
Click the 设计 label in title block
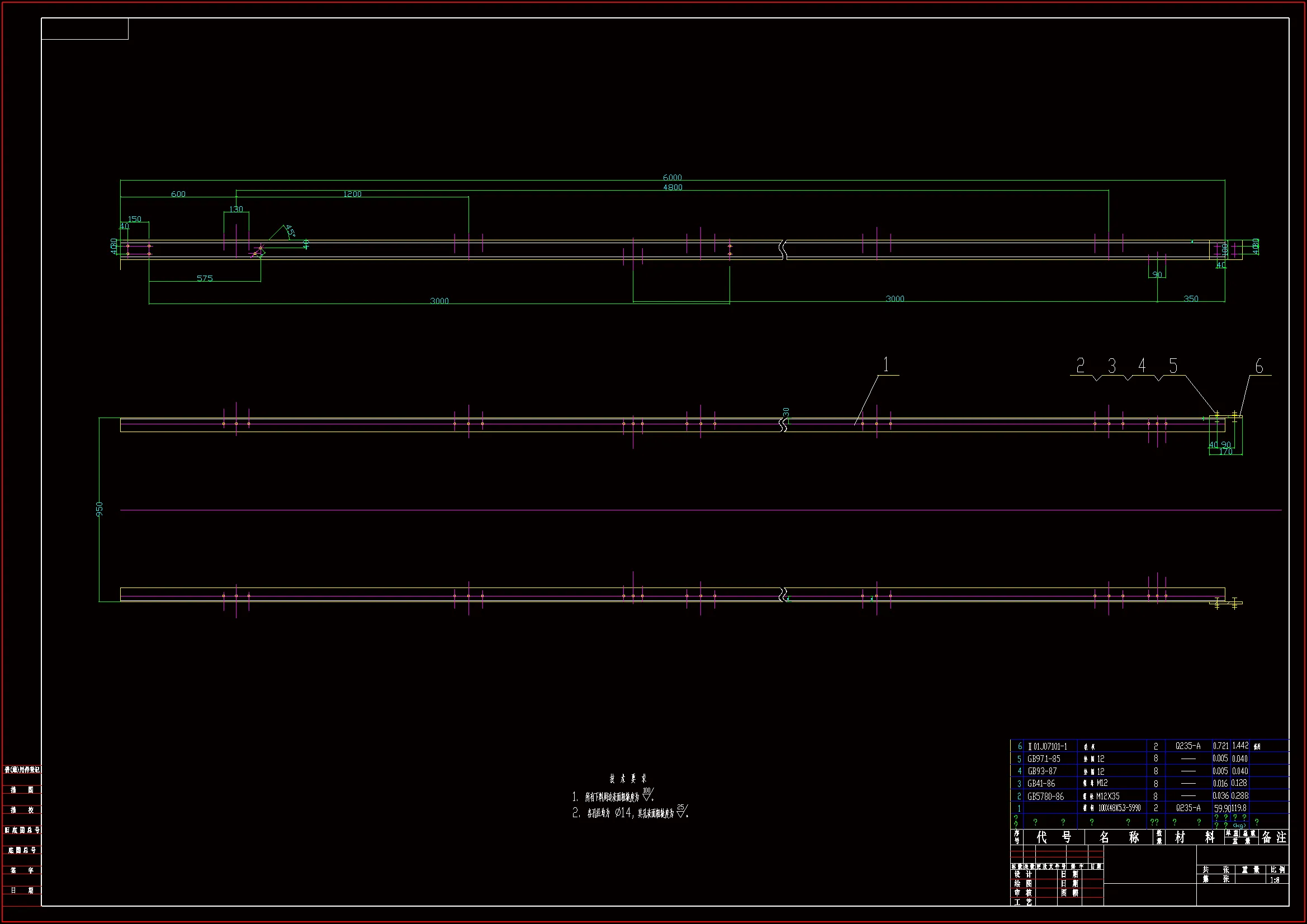click(1022, 874)
